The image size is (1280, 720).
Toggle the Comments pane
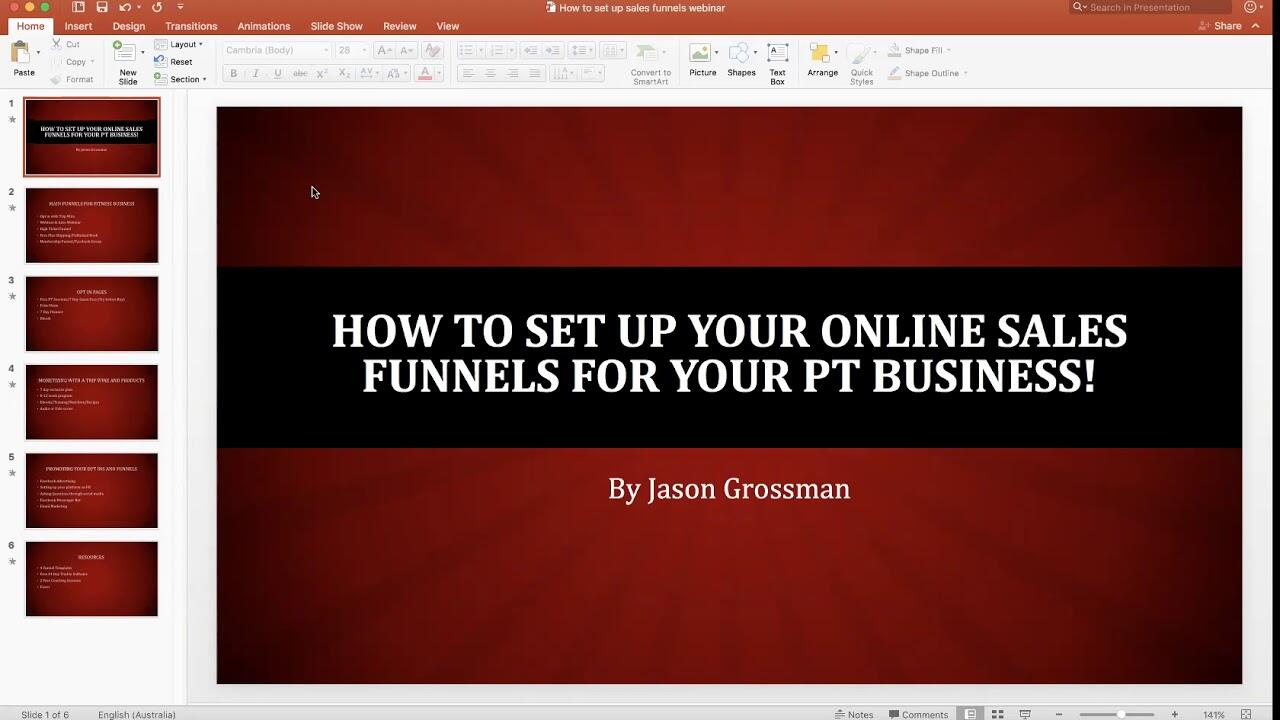pyautogui.click(x=917, y=714)
